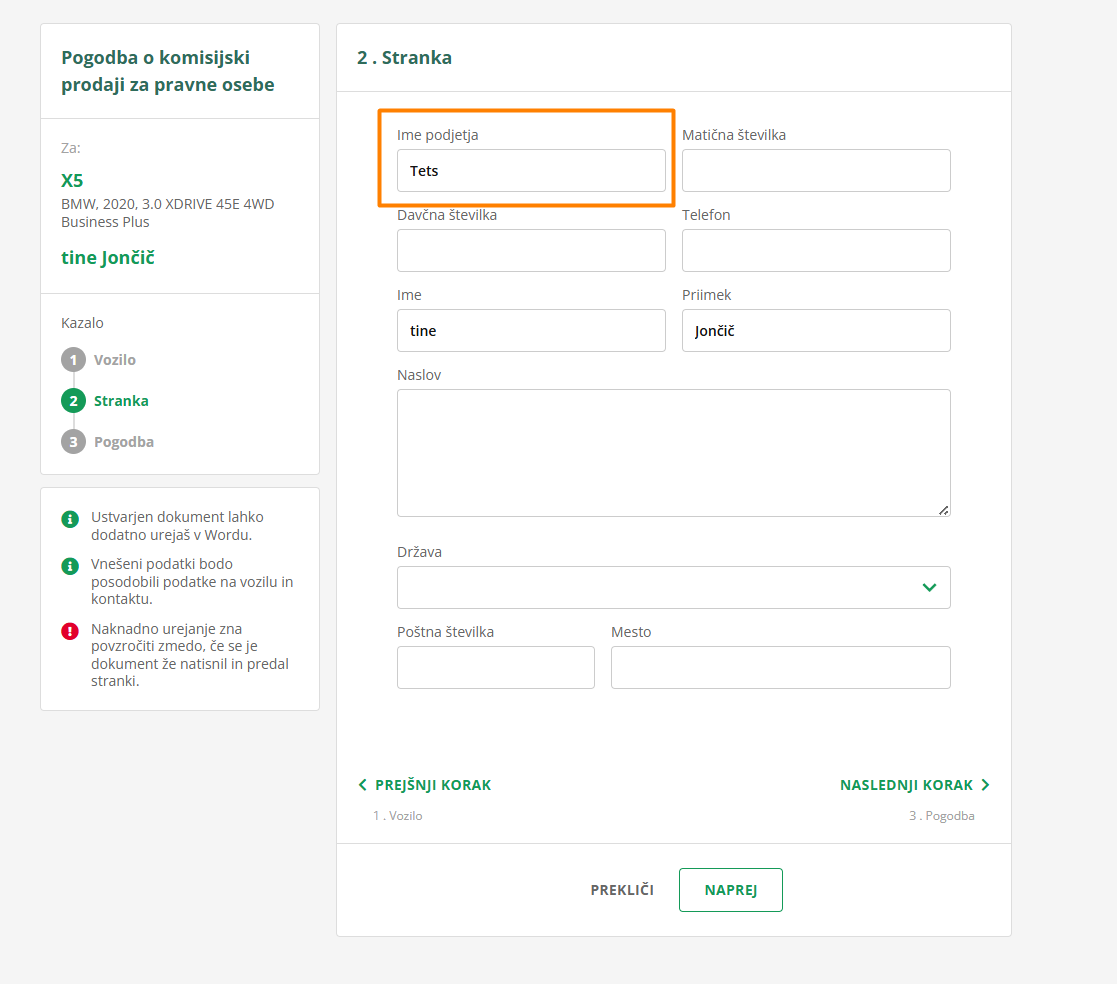The height and width of the screenshot is (984, 1117).
Task: Click the step 1 Vozilo circle icon
Action: tap(73, 360)
